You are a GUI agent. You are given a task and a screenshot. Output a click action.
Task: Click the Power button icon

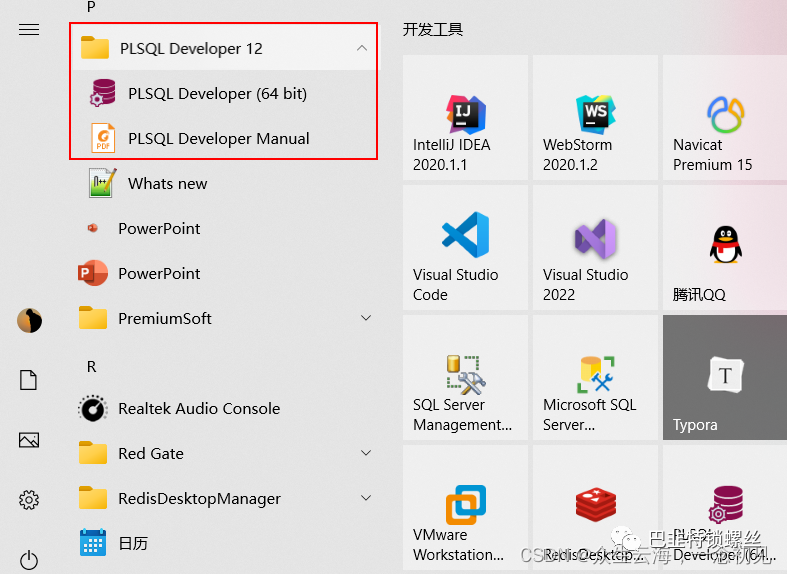click(x=29, y=560)
